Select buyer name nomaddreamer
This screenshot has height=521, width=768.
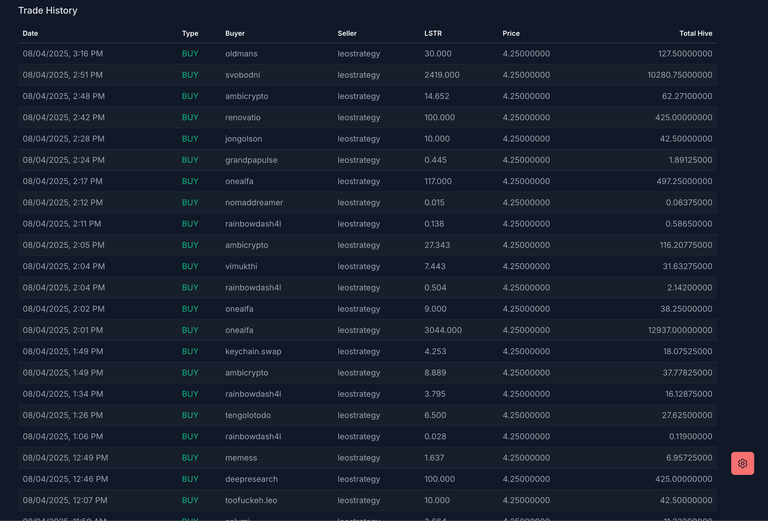tap(254, 203)
